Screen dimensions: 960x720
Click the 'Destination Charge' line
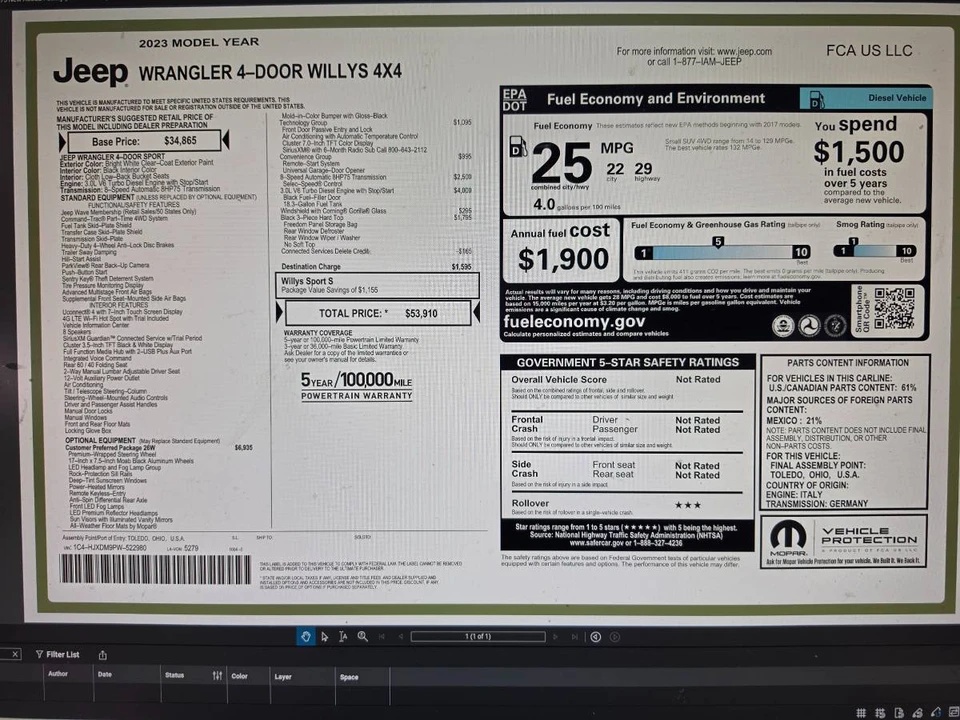point(310,266)
